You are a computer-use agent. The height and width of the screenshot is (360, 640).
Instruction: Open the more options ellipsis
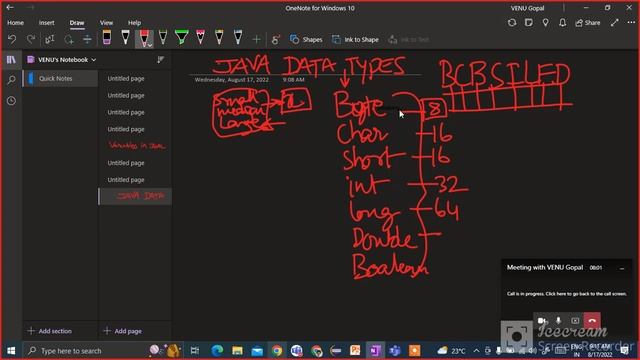[631, 23]
